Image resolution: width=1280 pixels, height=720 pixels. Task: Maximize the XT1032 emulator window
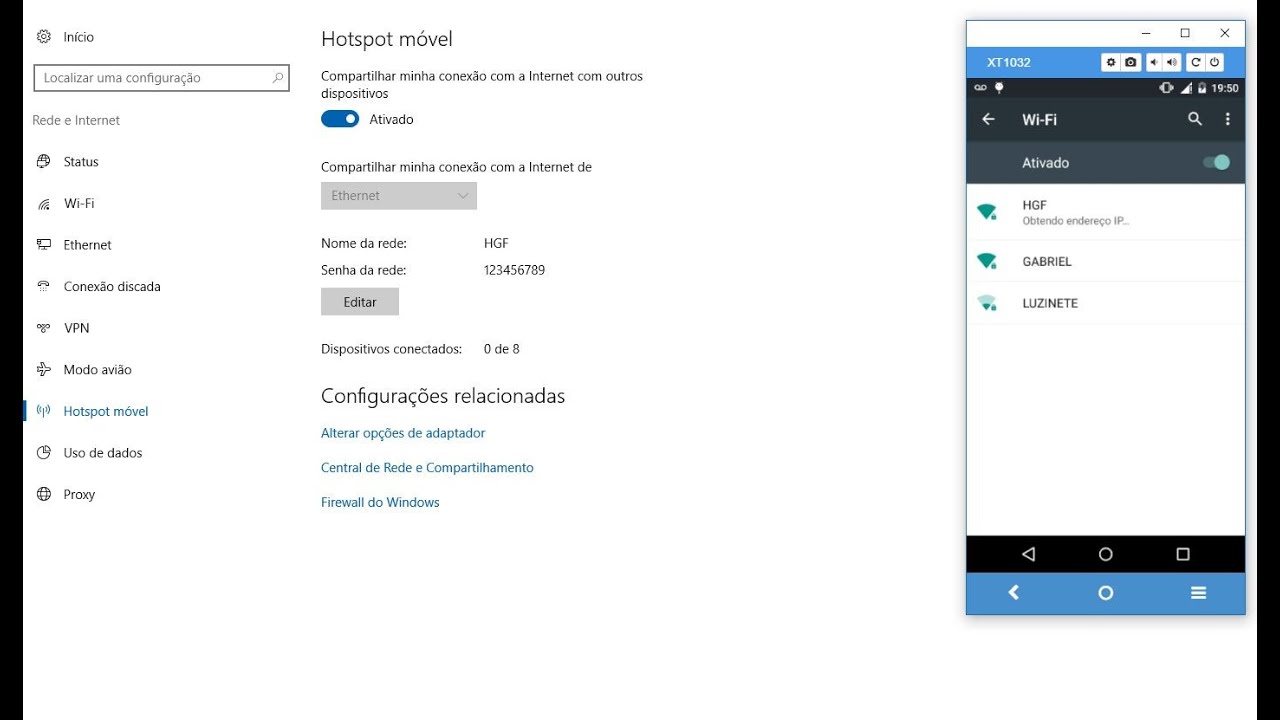[x=1185, y=33]
